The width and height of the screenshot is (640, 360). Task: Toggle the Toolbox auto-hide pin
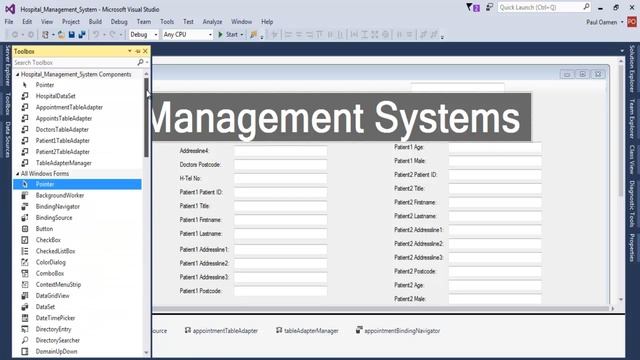(x=138, y=51)
